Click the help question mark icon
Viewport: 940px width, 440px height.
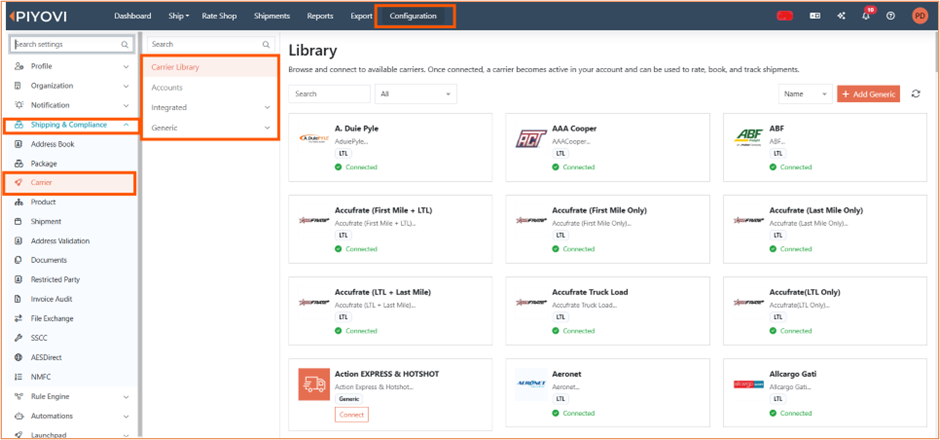891,16
